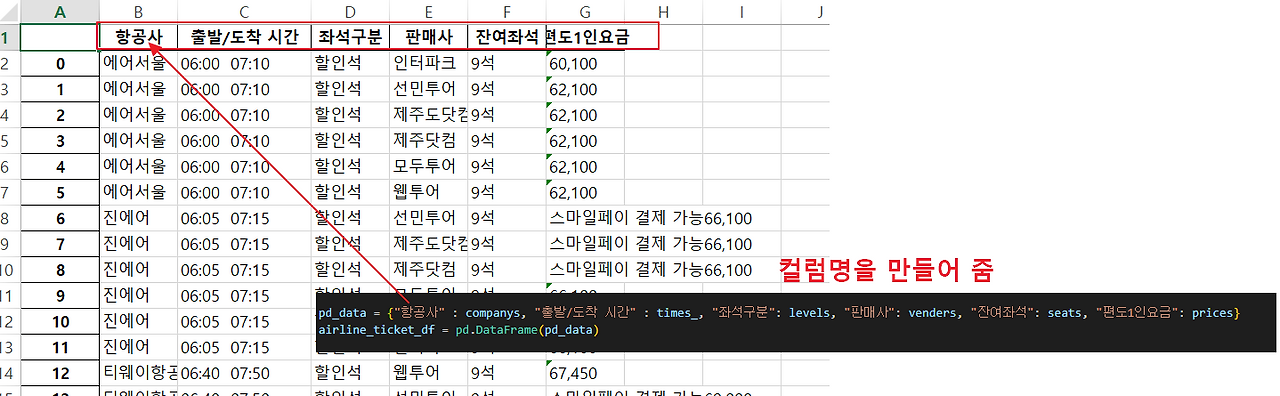This screenshot has height=396, width=1280.
Task: Click the 모두투어 vendor cell in index row 4
Action: pos(428,167)
